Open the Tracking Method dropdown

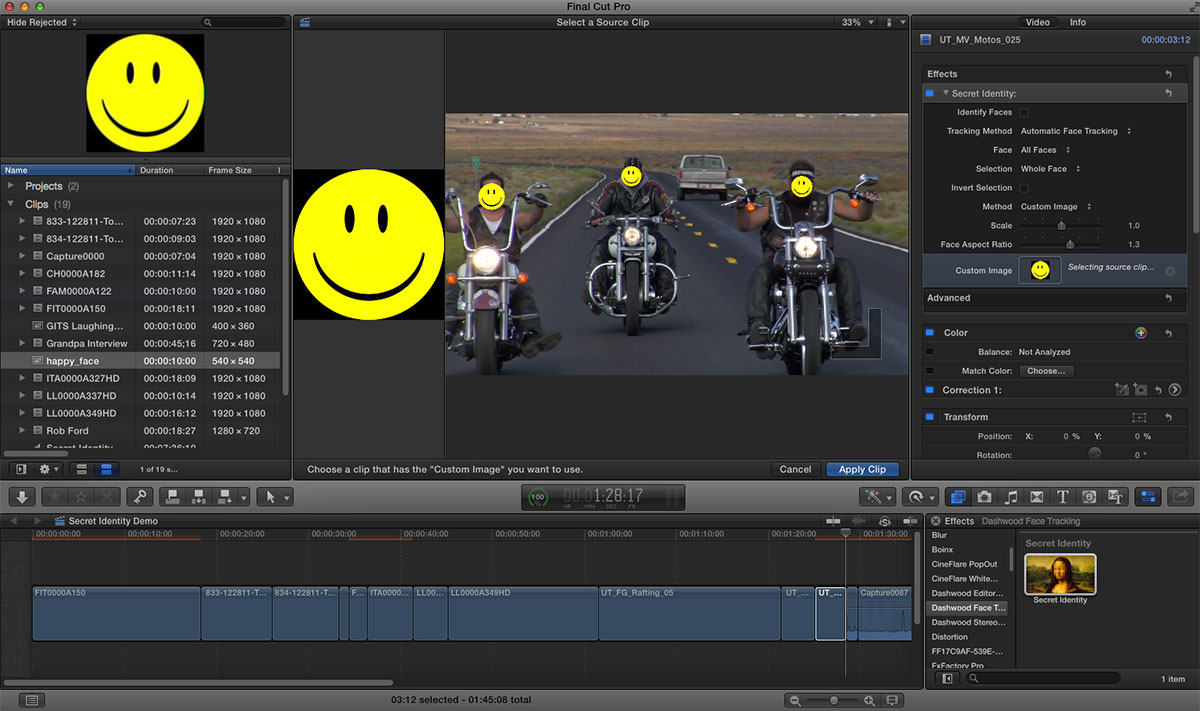coord(1076,131)
